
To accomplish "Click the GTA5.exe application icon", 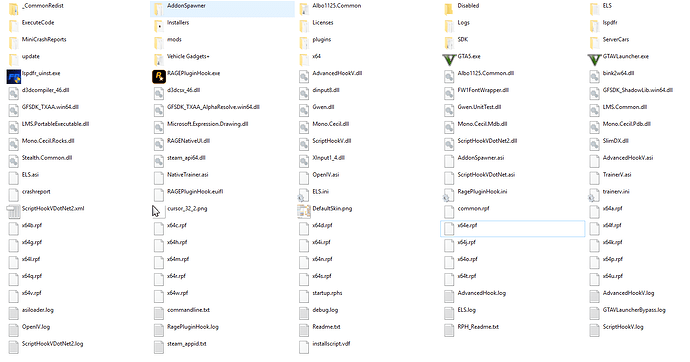I will [x=449, y=59].
